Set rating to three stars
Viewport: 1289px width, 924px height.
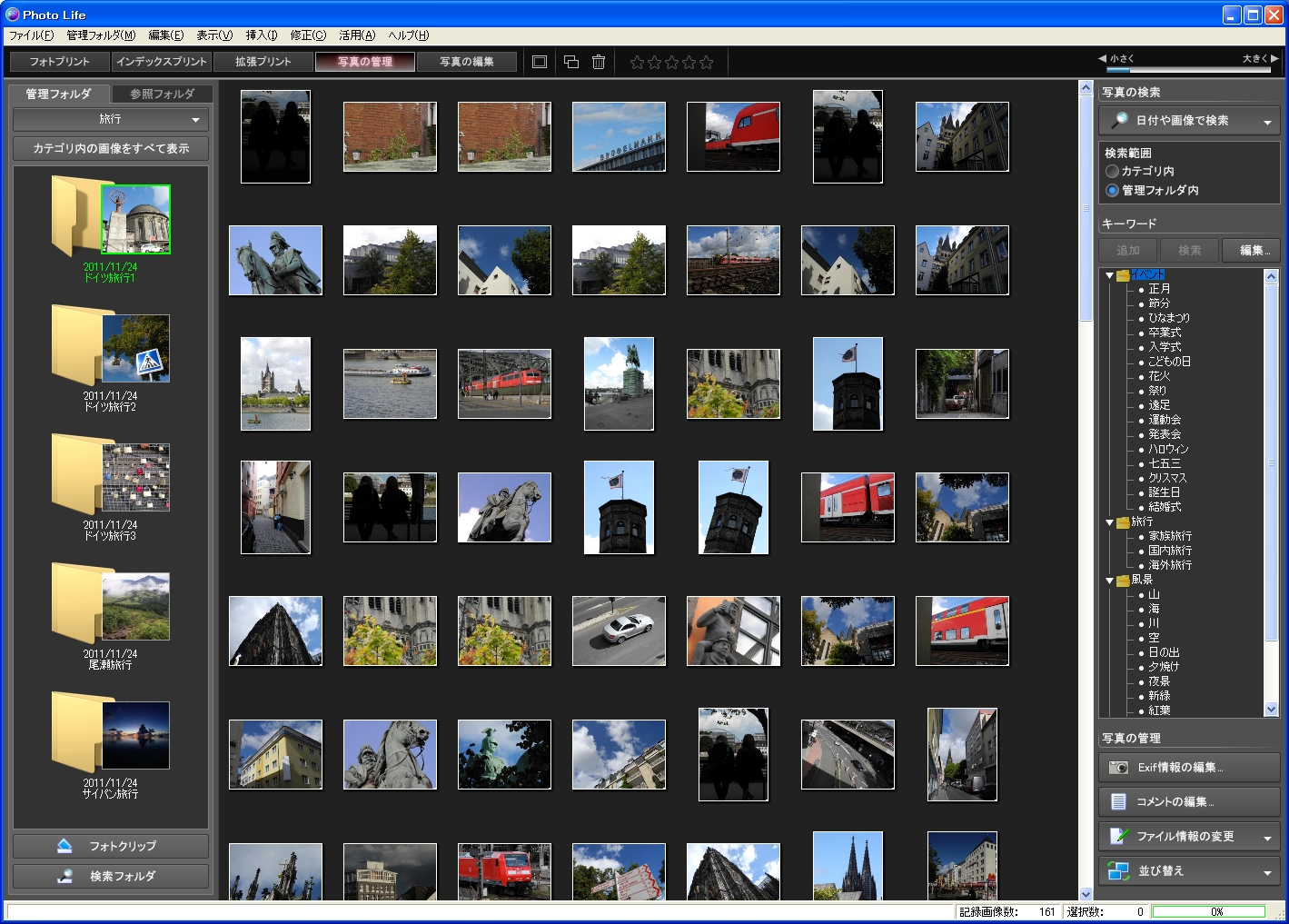click(671, 63)
